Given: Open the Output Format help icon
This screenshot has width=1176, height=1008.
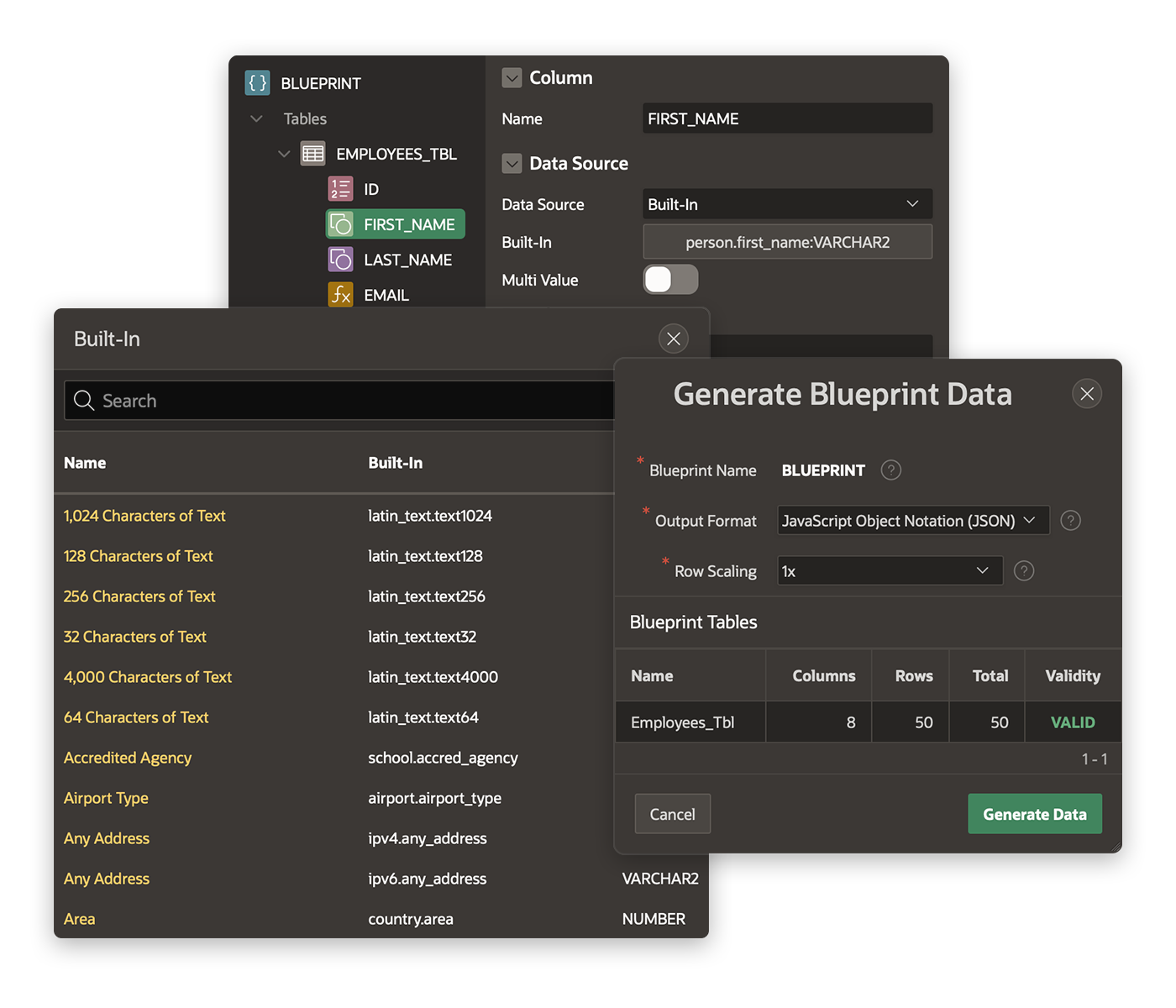Looking at the screenshot, I should [x=1070, y=520].
